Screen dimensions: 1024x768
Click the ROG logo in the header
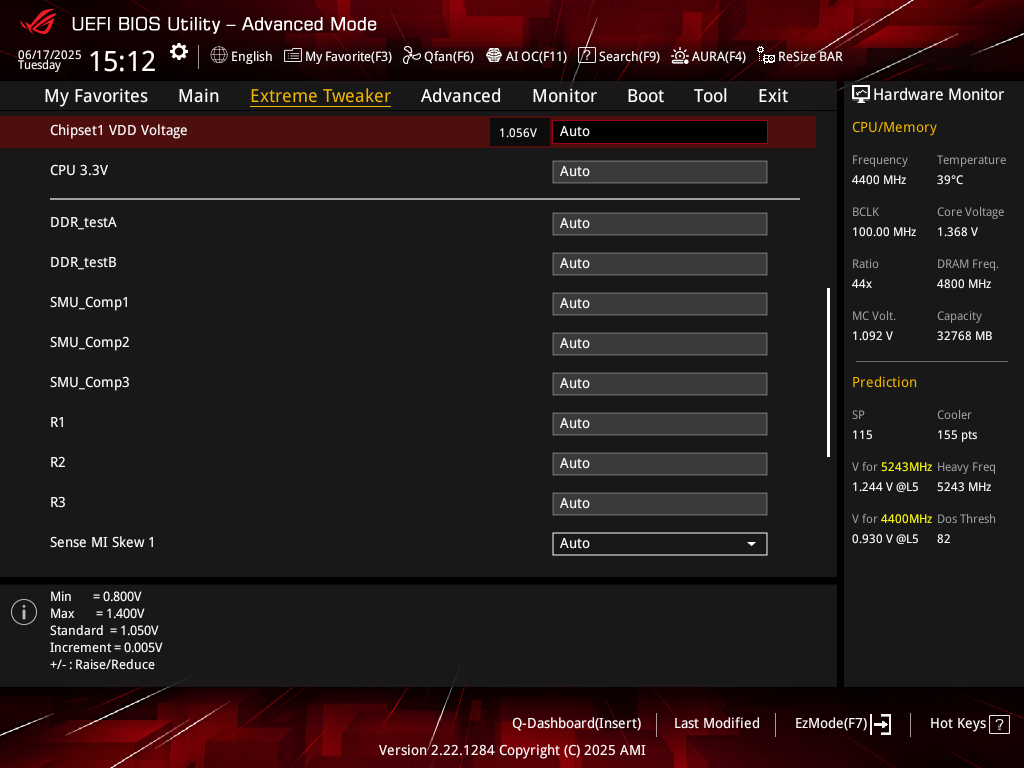click(x=38, y=23)
